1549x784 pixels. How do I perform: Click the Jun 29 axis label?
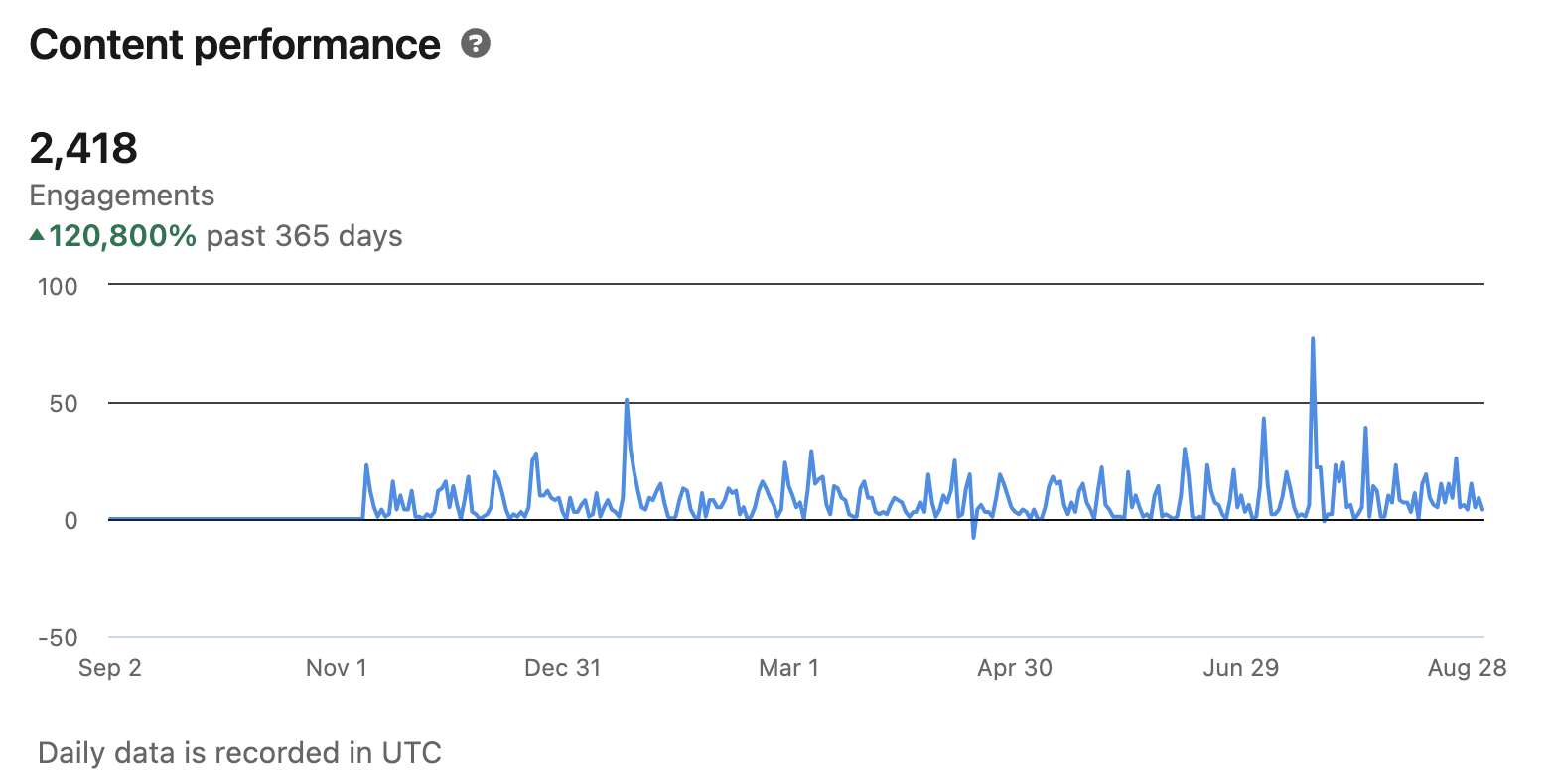[1241, 668]
